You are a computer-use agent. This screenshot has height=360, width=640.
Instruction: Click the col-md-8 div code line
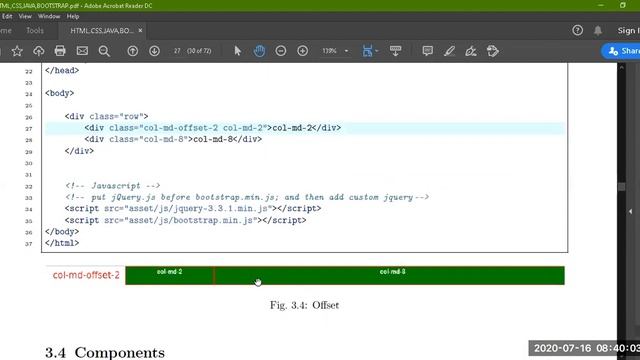coord(173,140)
